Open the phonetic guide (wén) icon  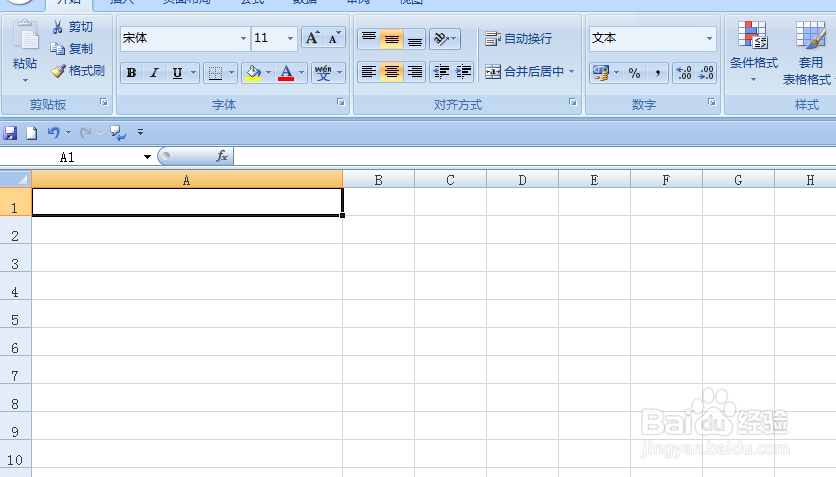pos(323,73)
